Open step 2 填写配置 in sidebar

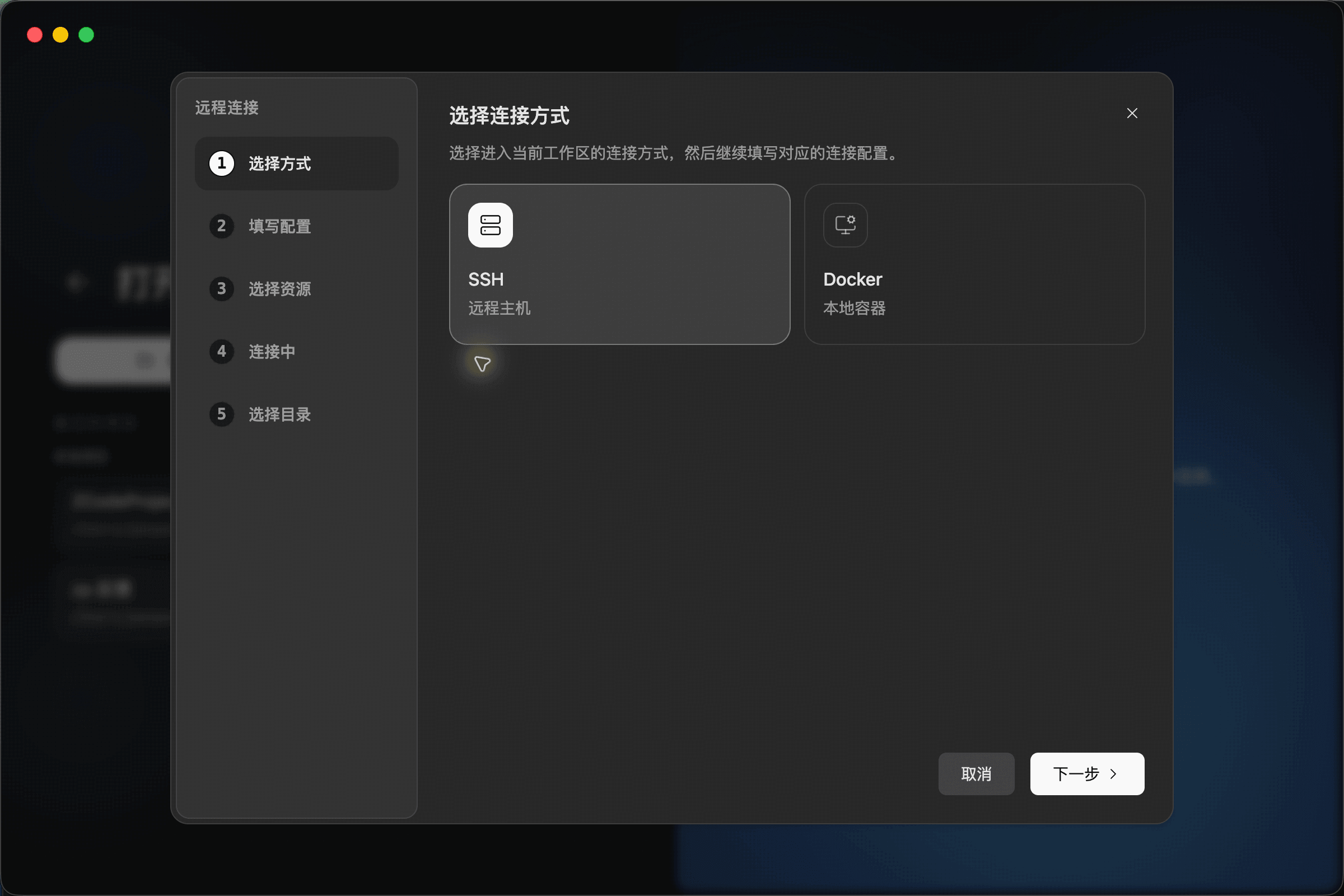click(297, 226)
